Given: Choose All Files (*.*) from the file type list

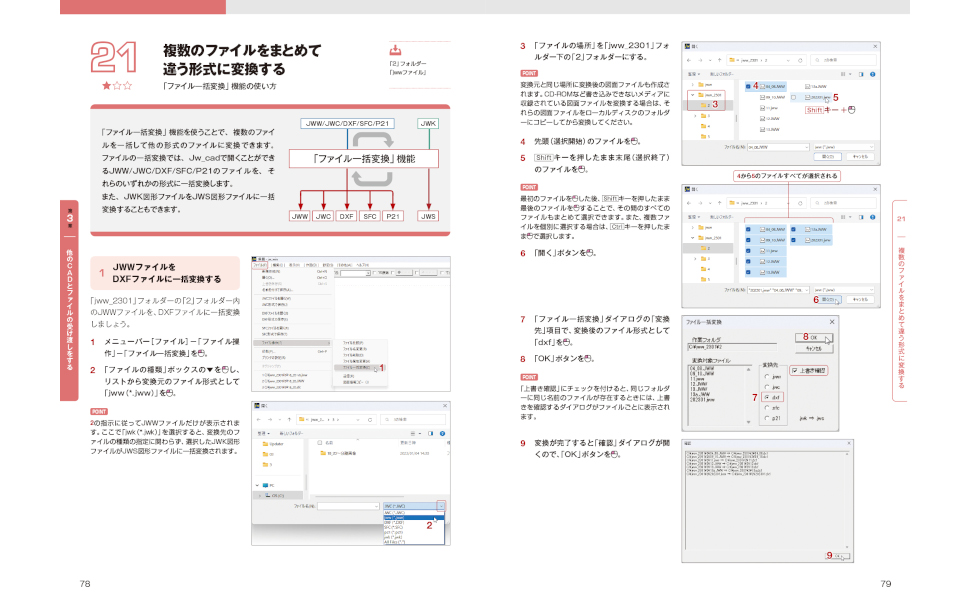Looking at the screenshot, I should [413, 542].
